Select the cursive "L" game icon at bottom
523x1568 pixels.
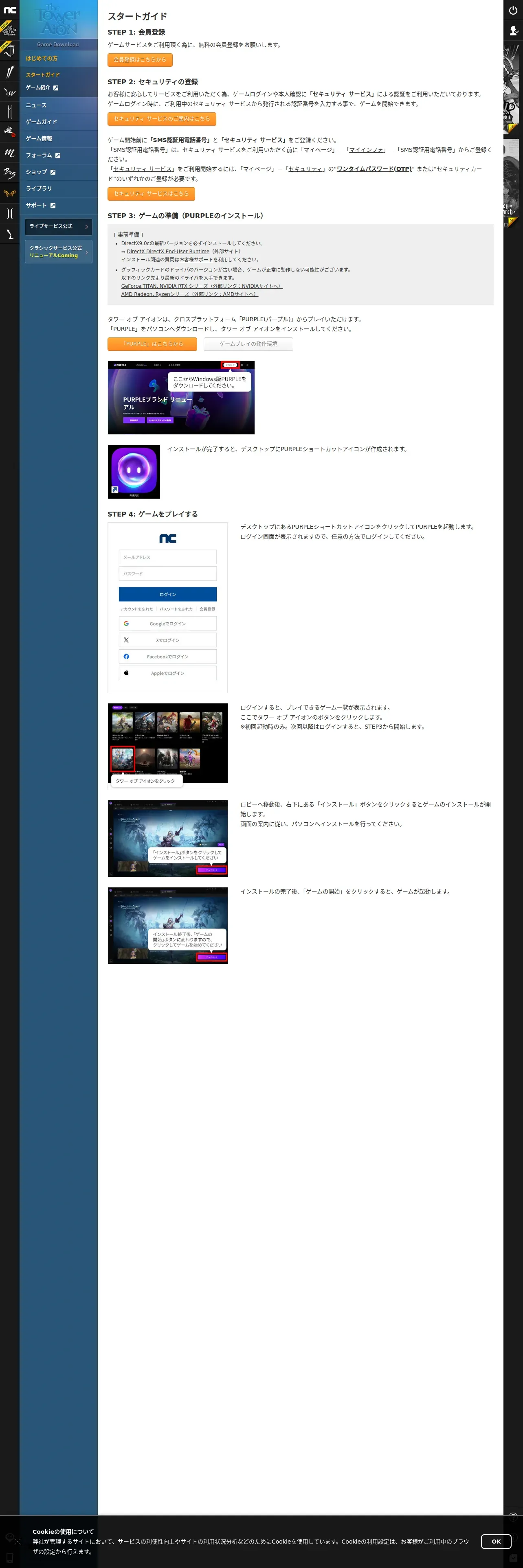(x=10, y=234)
